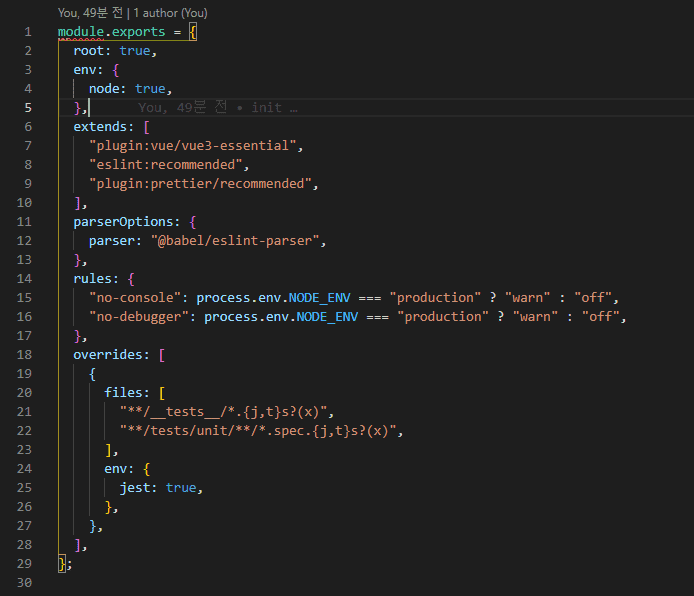Click the "overrides" property key
This screenshot has height=596, width=694.
[108, 355]
